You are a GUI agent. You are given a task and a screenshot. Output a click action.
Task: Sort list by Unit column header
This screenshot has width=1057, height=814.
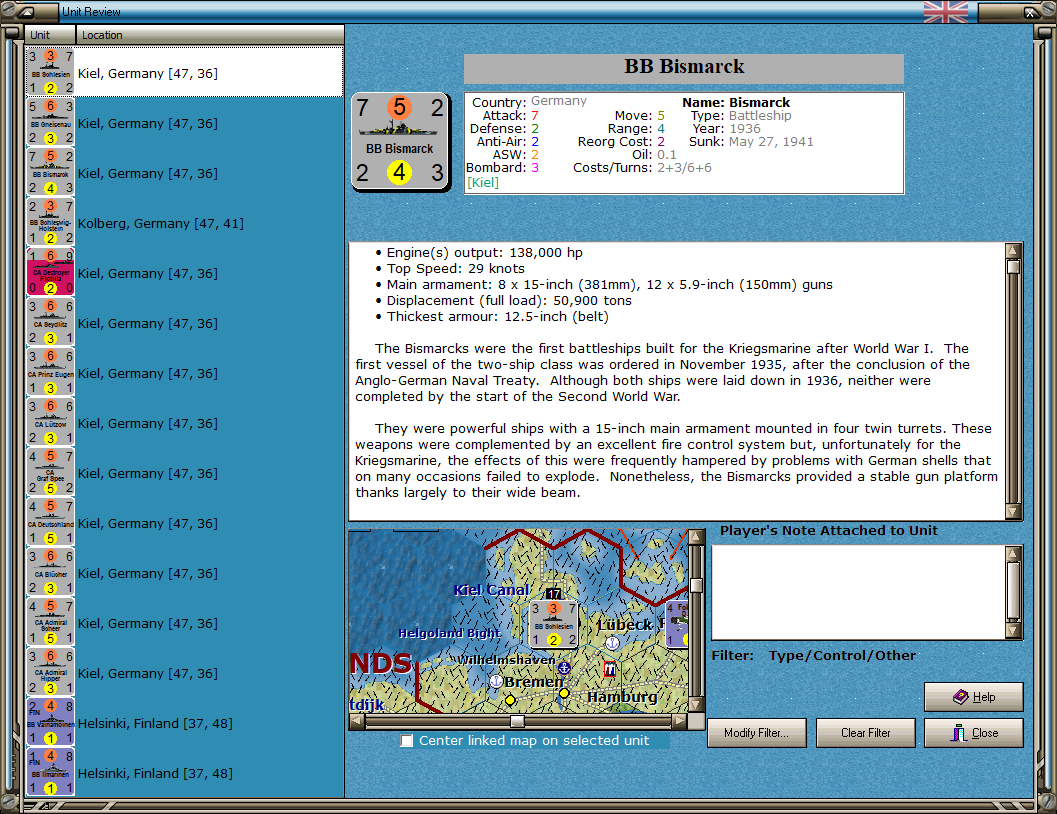[51, 35]
